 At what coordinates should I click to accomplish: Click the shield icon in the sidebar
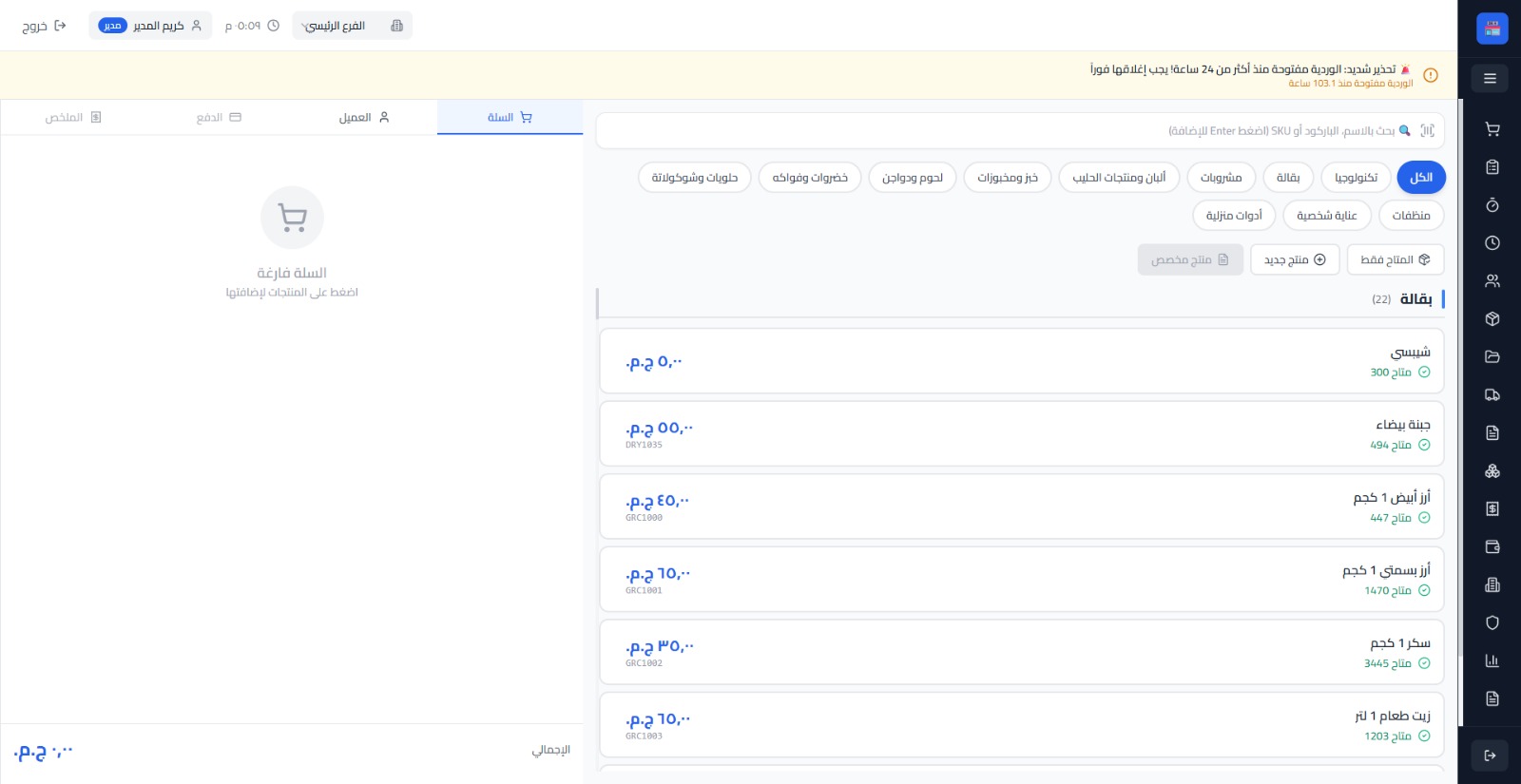click(1492, 623)
